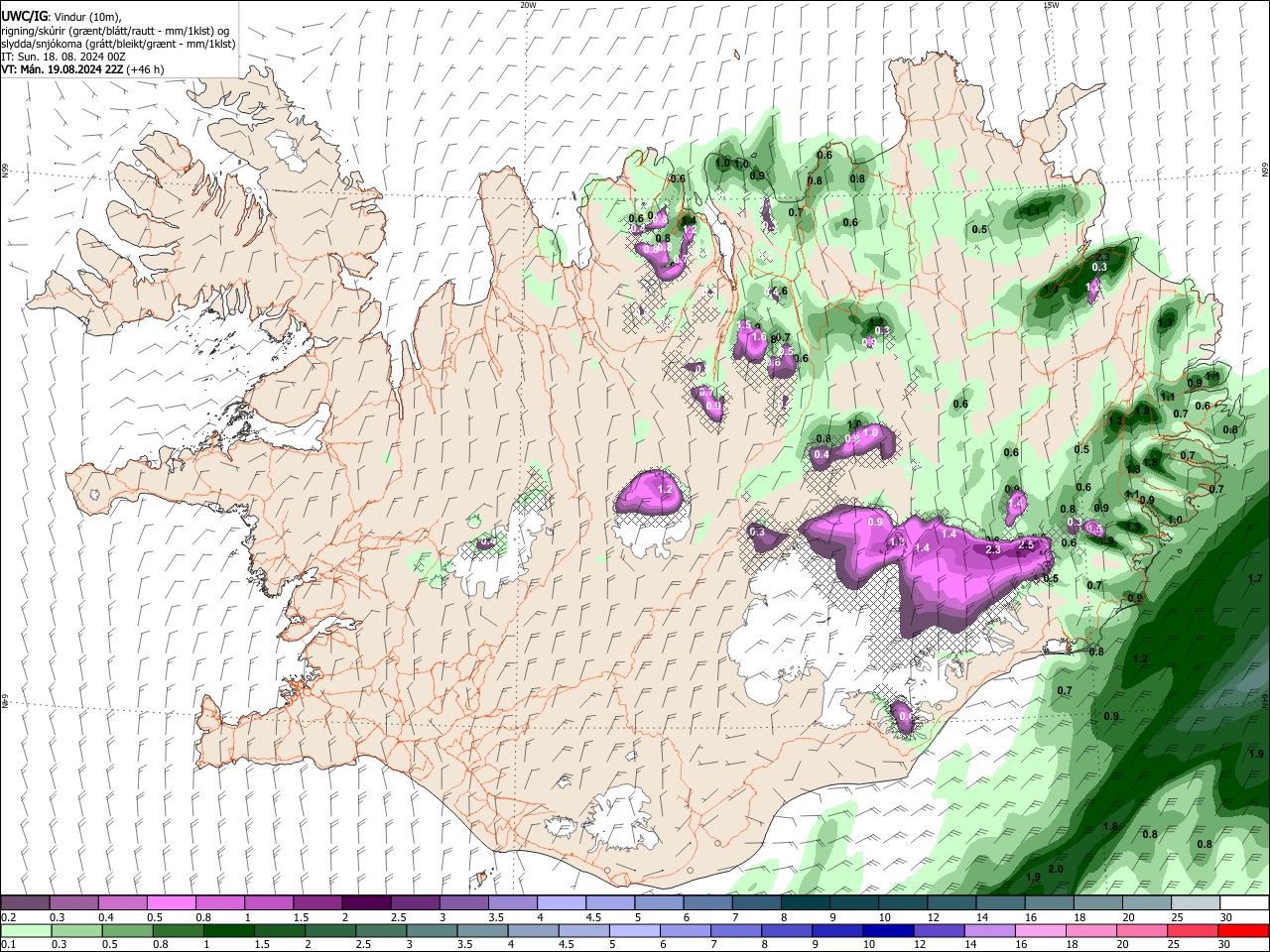
Task: Click the 20W longitude label
Action: pos(528,5)
